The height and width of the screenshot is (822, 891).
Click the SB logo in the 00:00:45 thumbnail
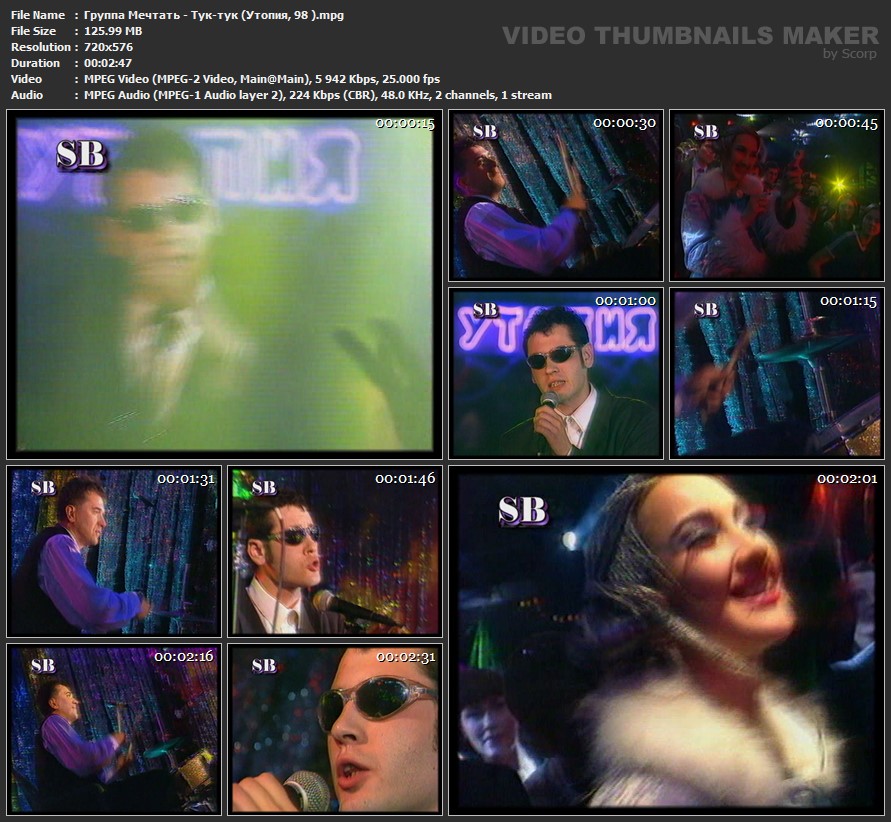pyautogui.click(x=706, y=132)
